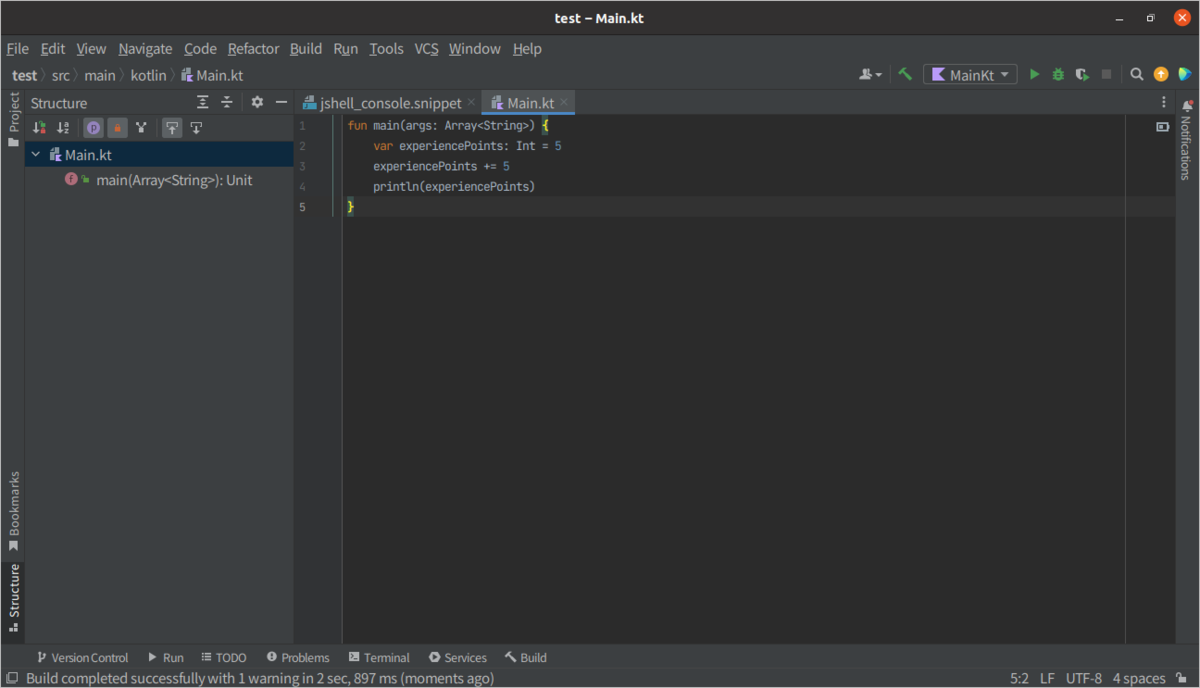1200x688 pixels.
Task: Click Main.kt breadcrumb in navigation bar
Action: 212,75
